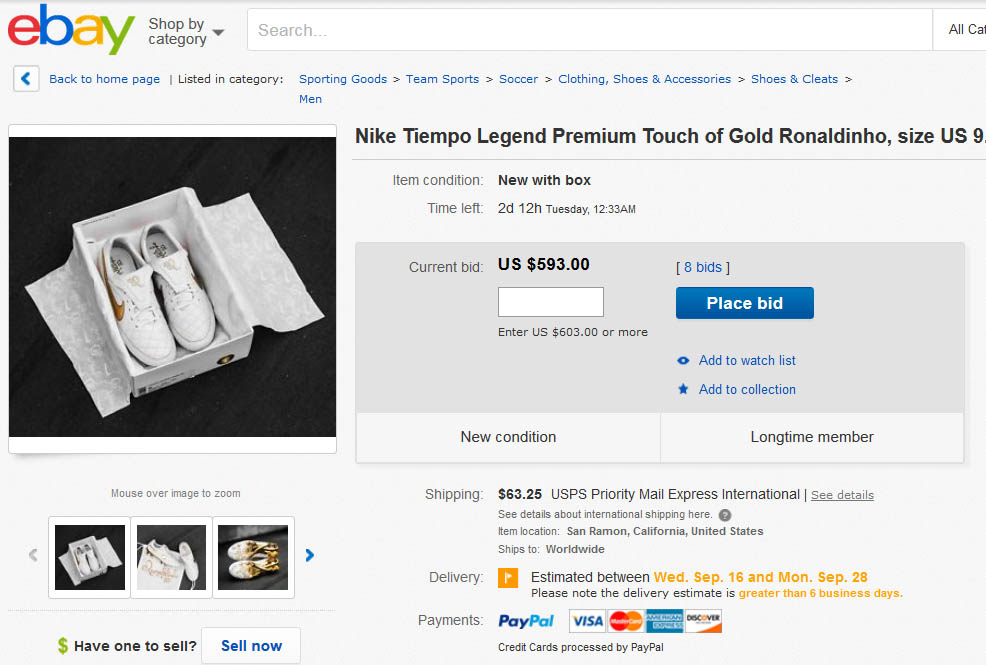Click the eye icon beside watch list
The image size is (986, 665).
[682, 360]
